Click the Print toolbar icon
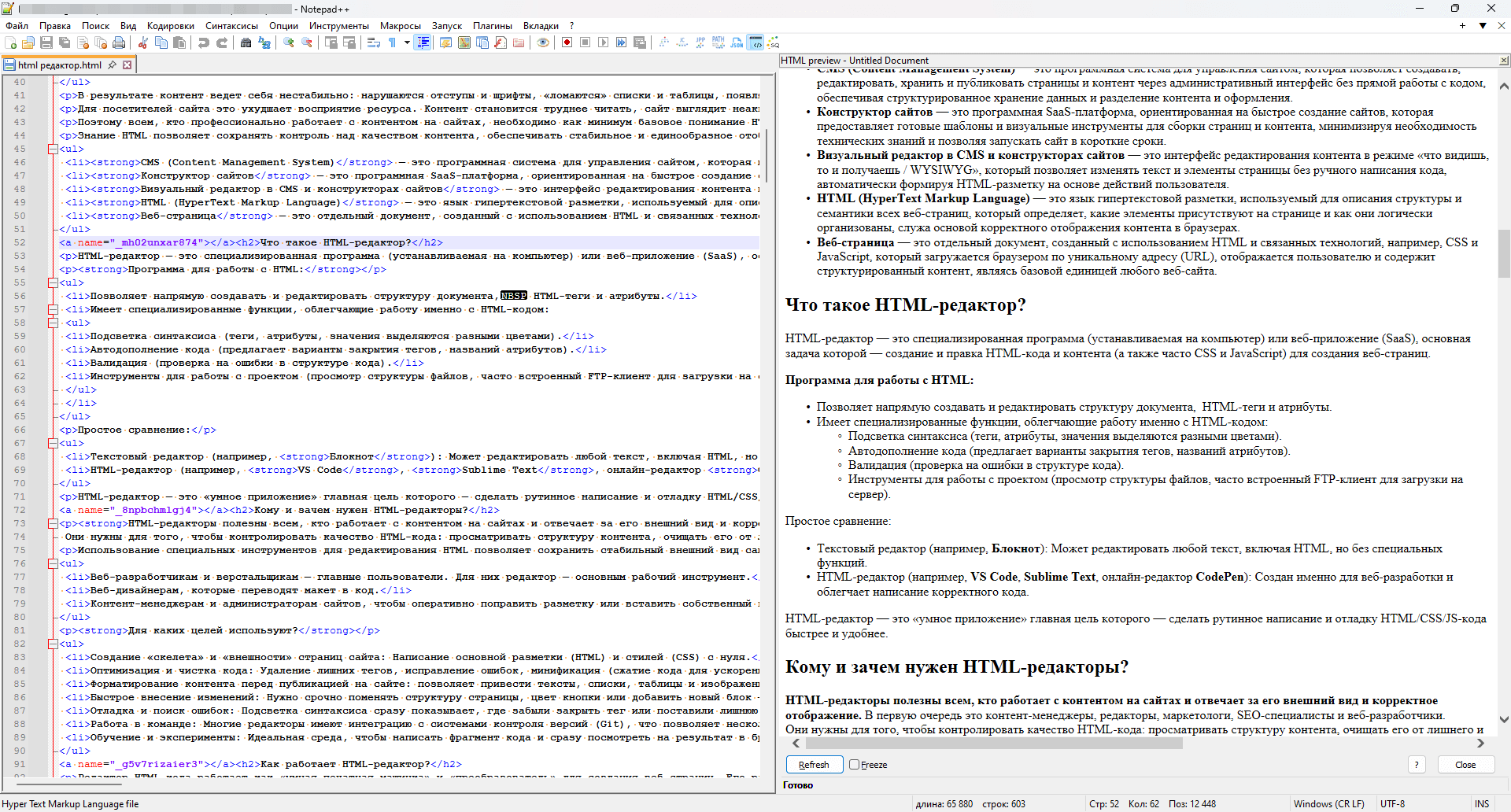The image size is (1511, 812). pos(119,42)
